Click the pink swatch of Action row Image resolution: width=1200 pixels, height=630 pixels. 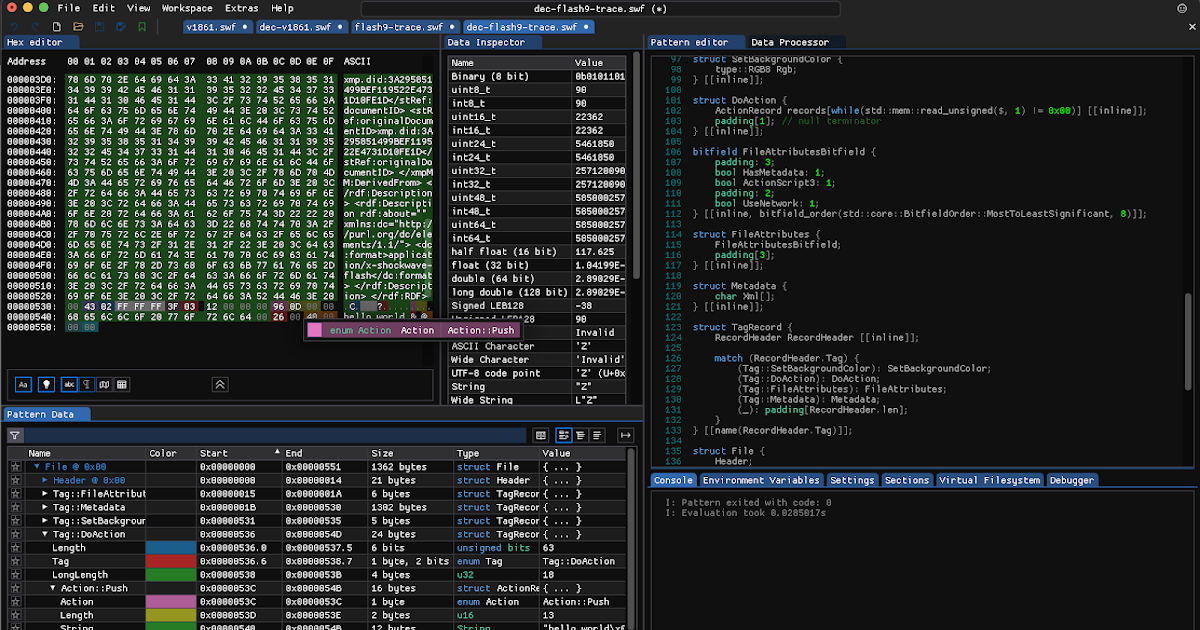[x=170, y=602]
